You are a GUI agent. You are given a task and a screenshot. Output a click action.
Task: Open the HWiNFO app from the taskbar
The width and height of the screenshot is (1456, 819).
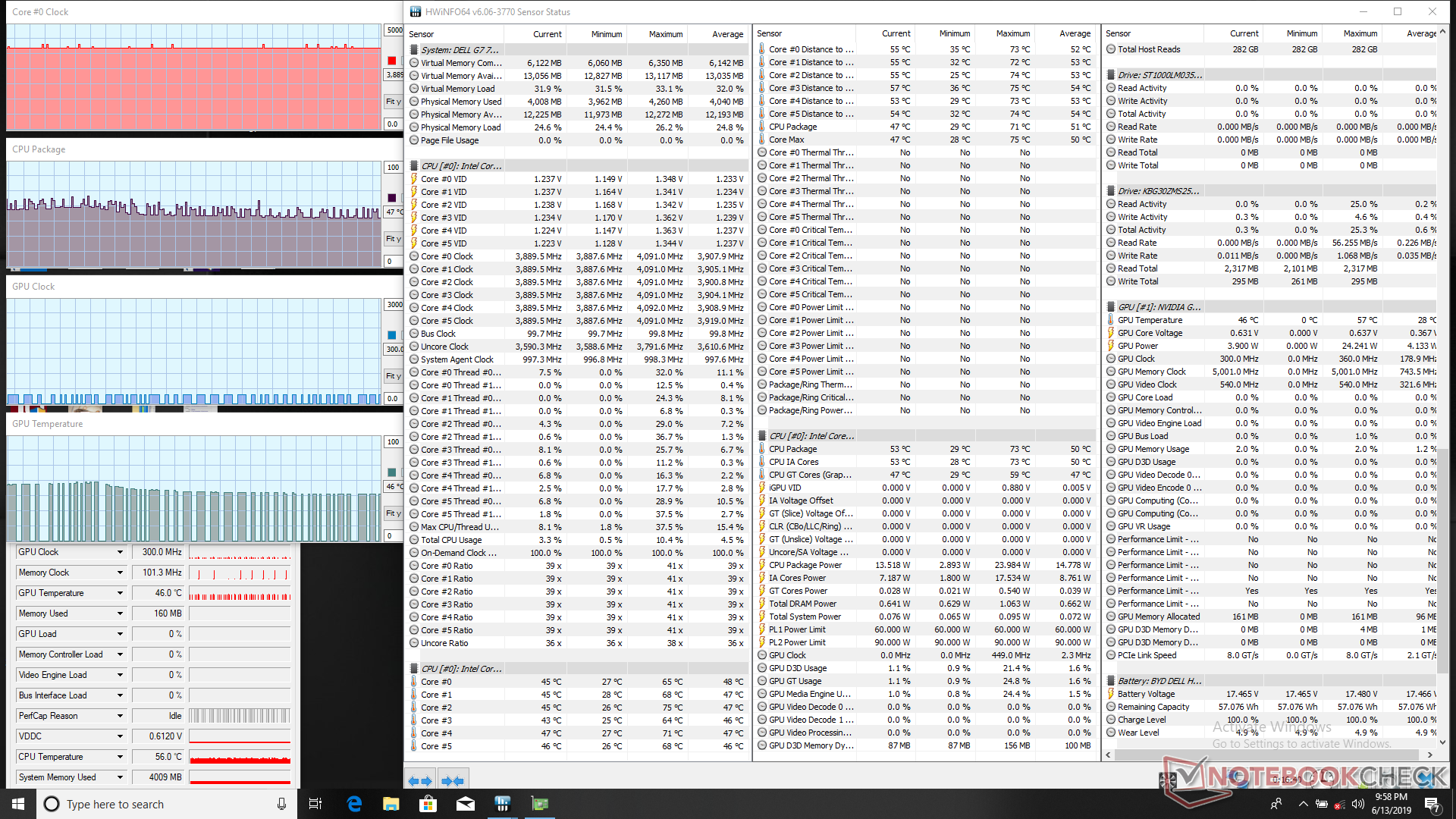point(502,804)
